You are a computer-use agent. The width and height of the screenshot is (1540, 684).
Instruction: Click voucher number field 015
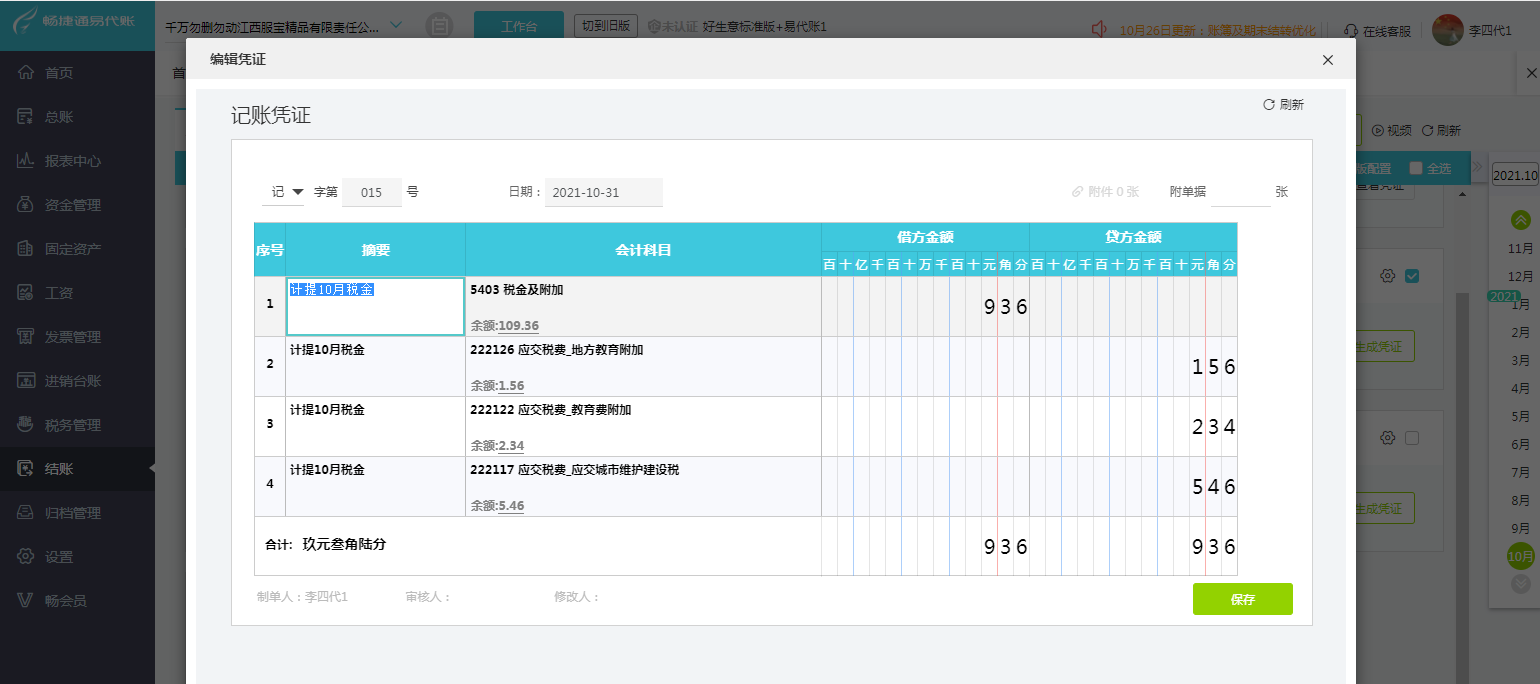pyautogui.click(x=372, y=192)
